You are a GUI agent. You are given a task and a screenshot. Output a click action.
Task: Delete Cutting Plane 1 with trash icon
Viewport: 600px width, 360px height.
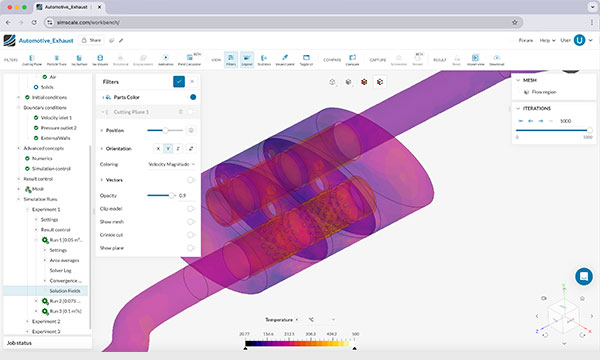point(181,112)
